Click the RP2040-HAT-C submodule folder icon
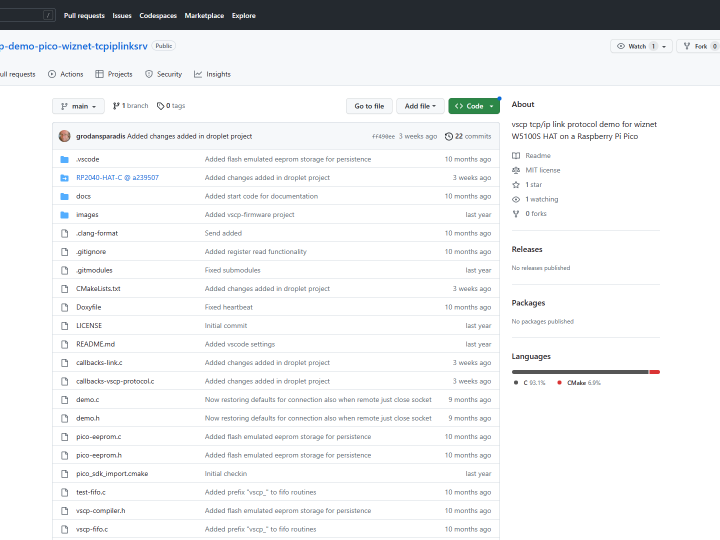The image size is (720, 540). (x=64, y=178)
